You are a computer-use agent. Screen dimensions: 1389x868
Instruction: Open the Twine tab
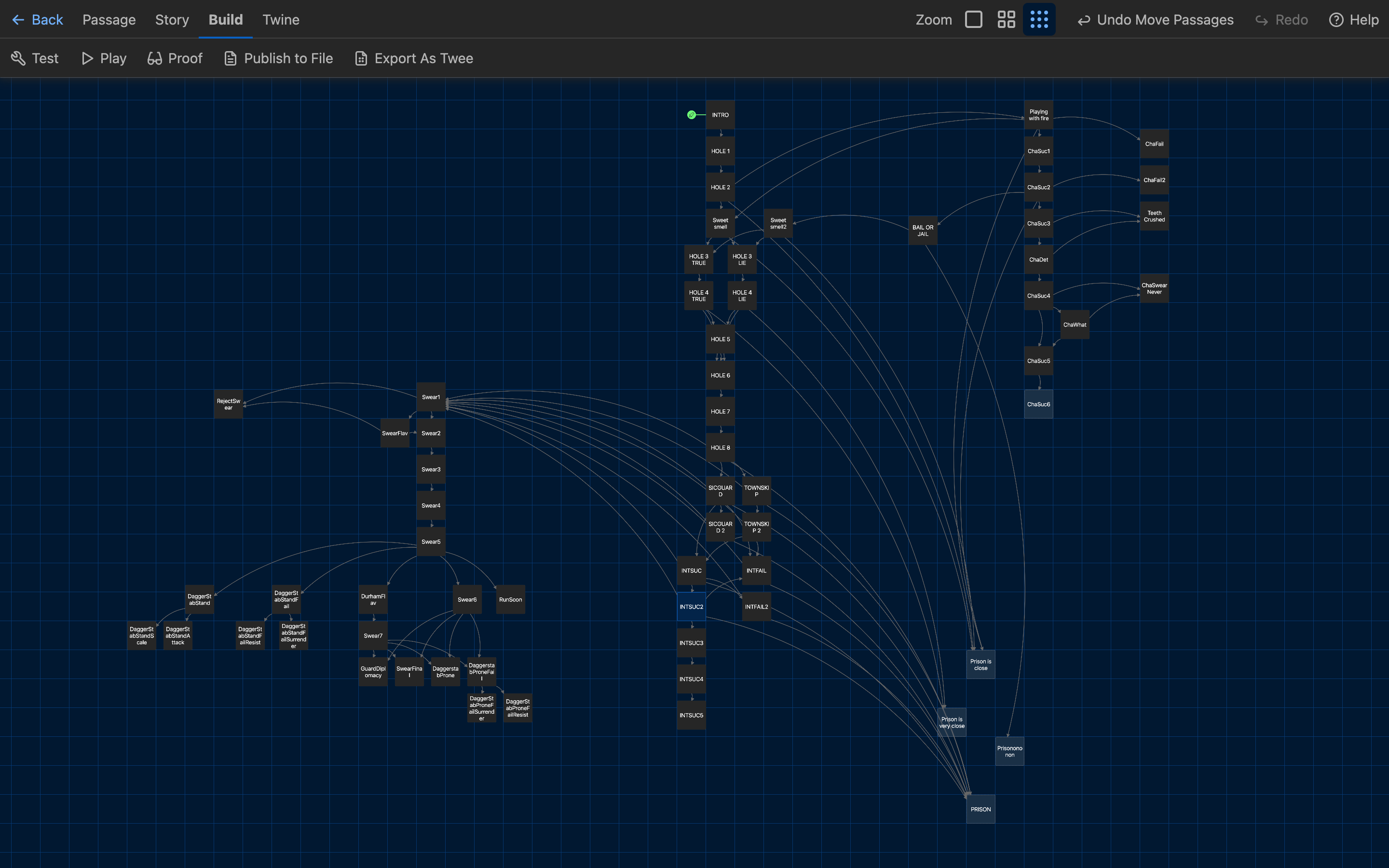click(281, 19)
